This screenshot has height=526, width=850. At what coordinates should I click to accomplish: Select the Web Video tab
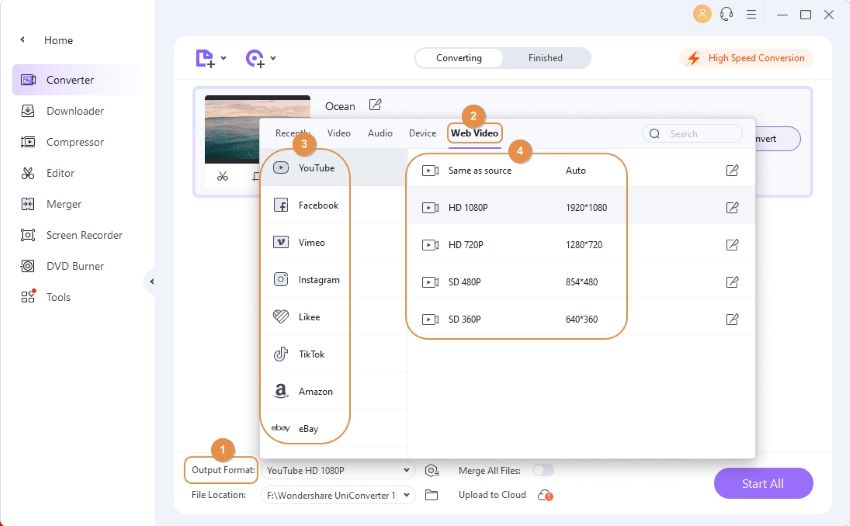tap(474, 133)
